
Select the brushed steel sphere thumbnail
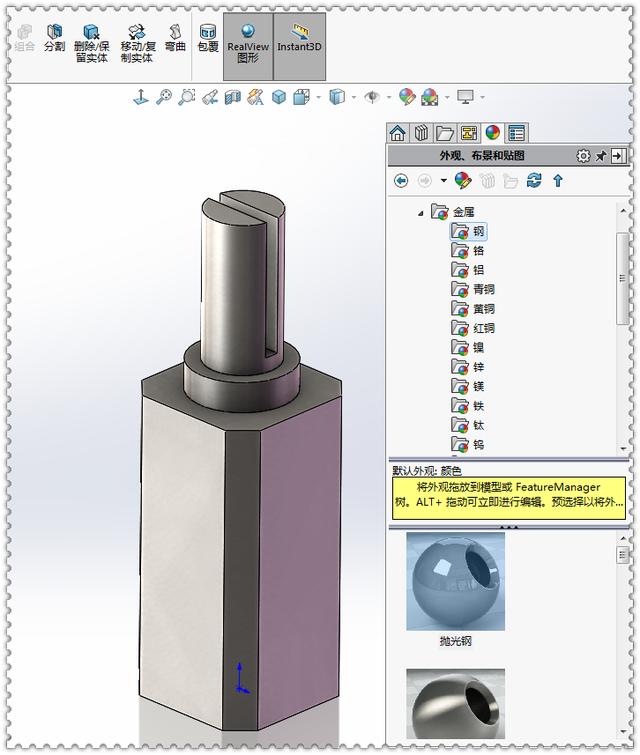click(x=456, y=703)
